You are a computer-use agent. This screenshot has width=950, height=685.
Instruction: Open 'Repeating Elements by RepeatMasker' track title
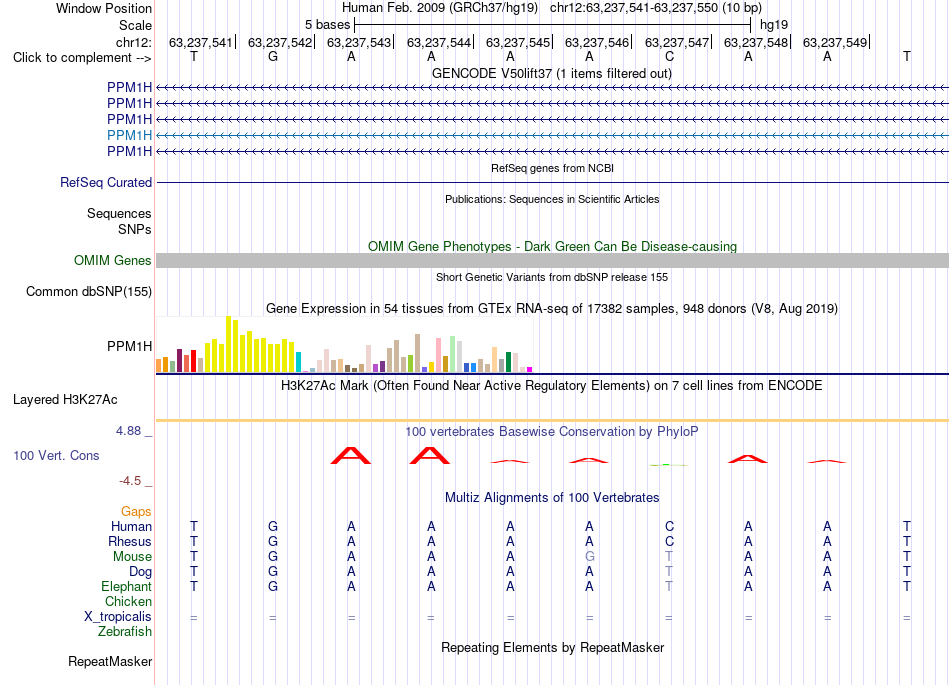tap(552, 647)
